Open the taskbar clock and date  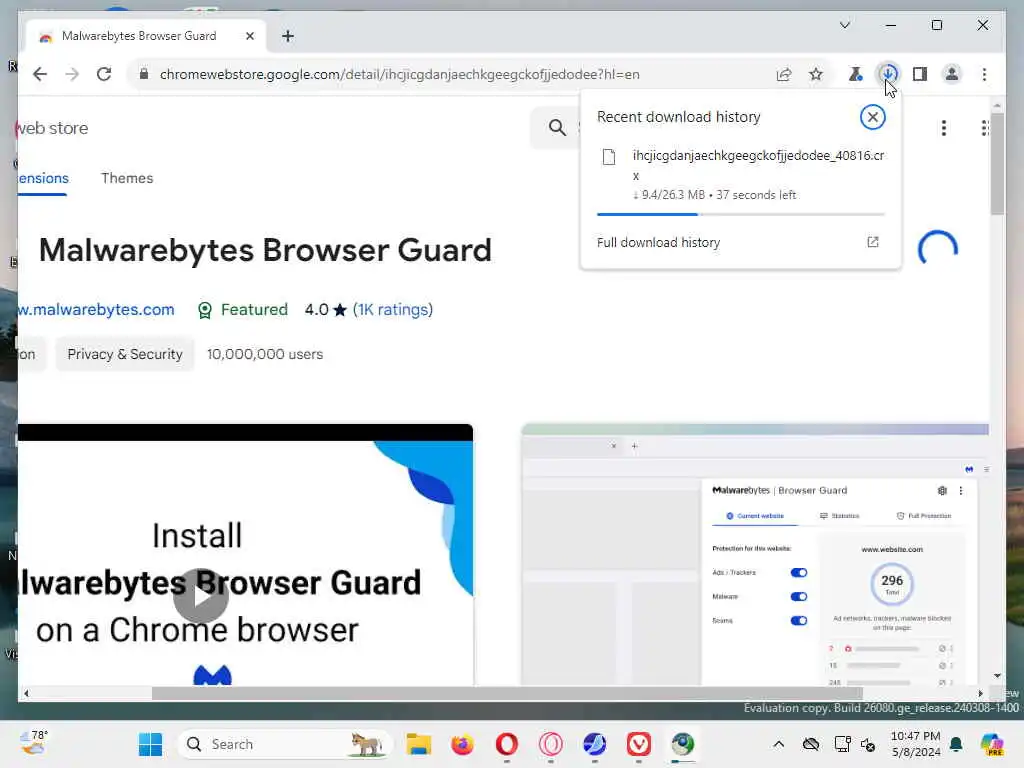[x=916, y=744]
